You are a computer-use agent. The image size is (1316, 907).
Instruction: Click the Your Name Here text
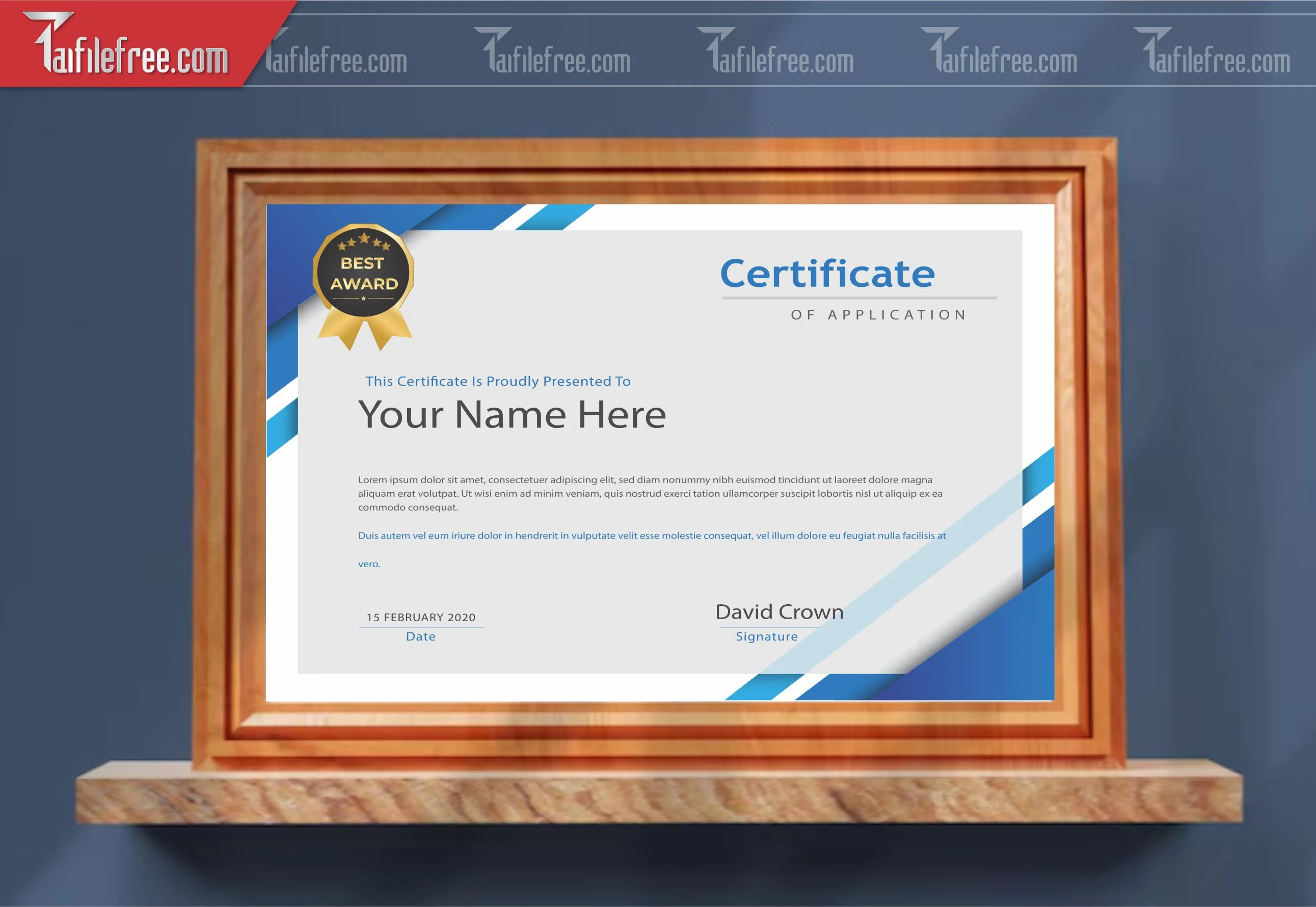512,414
